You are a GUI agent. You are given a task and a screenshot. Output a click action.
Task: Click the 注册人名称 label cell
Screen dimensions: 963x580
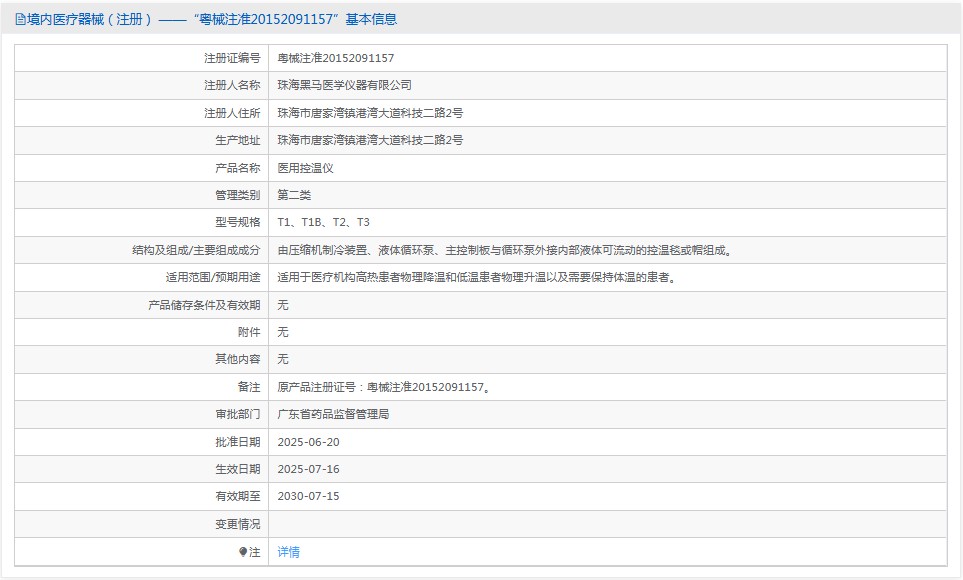coord(142,85)
